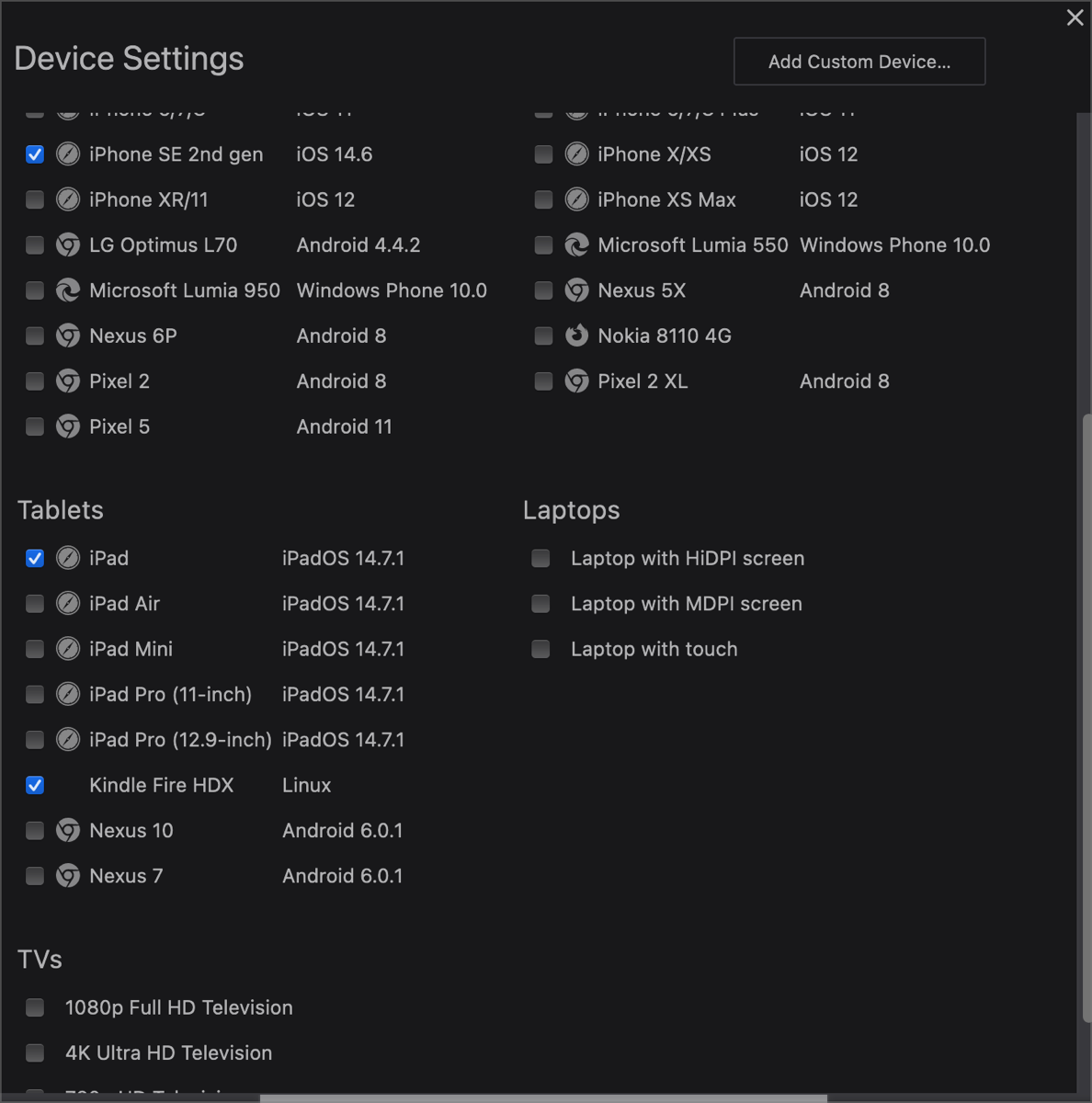Click the Nexus 10 device name
Screen dimensions: 1092x1103
coord(131,831)
